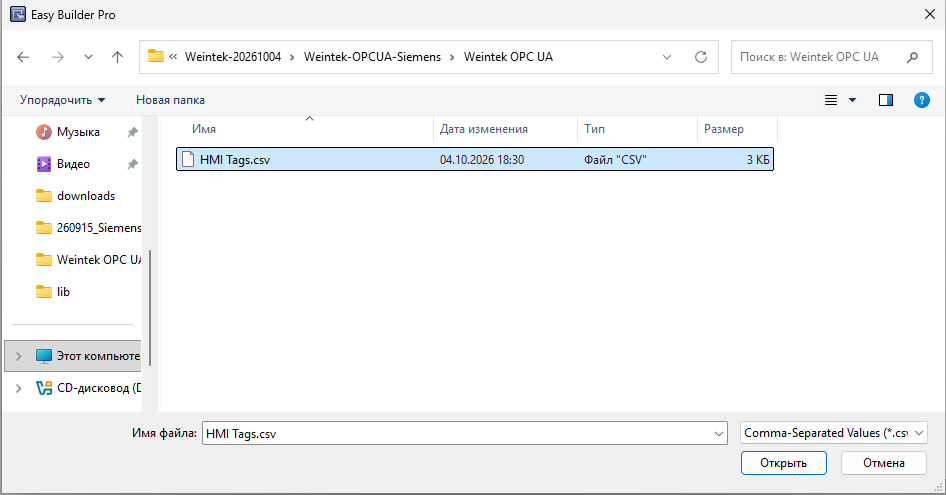Open the Упорядочить menu
The width and height of the screenshot is (946, 495).
point(62,100)
